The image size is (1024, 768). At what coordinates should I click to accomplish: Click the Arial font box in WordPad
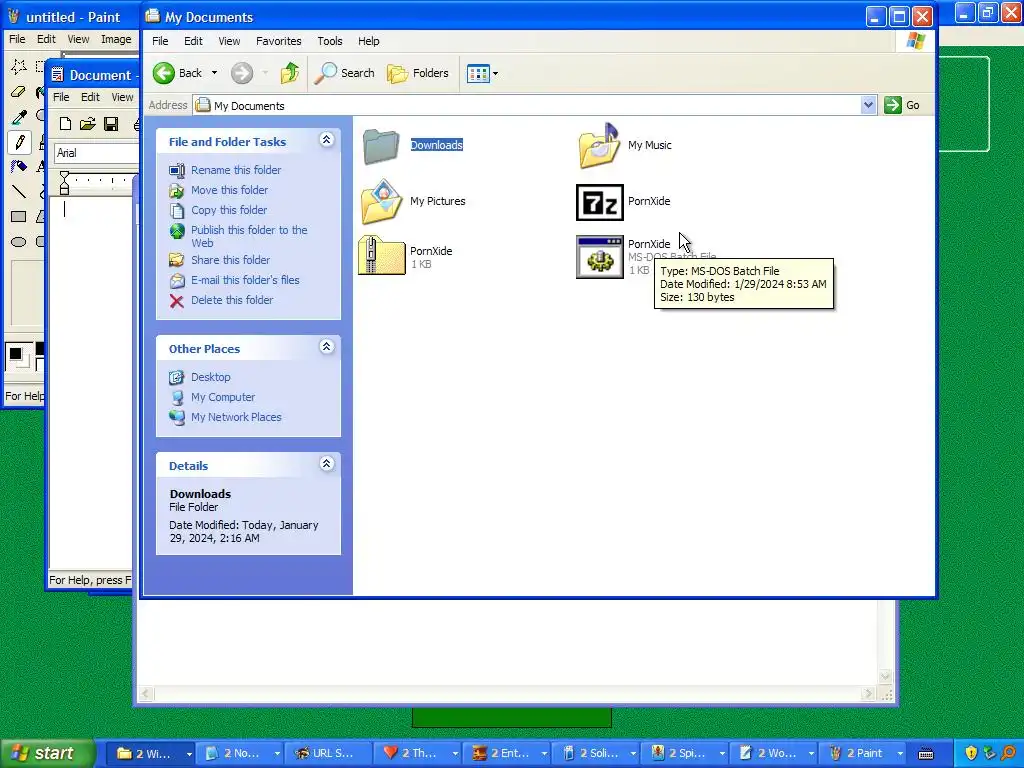tap(97, 153)
